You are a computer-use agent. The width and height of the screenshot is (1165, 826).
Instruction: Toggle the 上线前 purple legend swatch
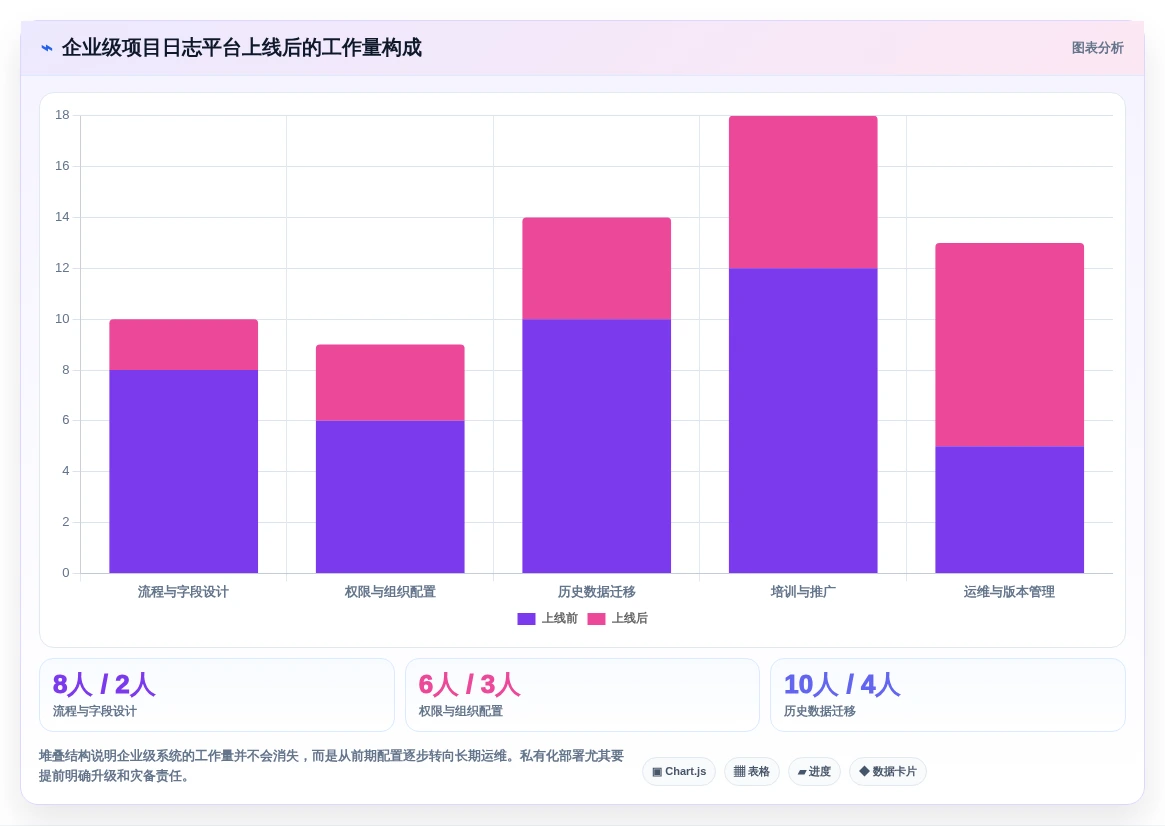coord(526,619)
